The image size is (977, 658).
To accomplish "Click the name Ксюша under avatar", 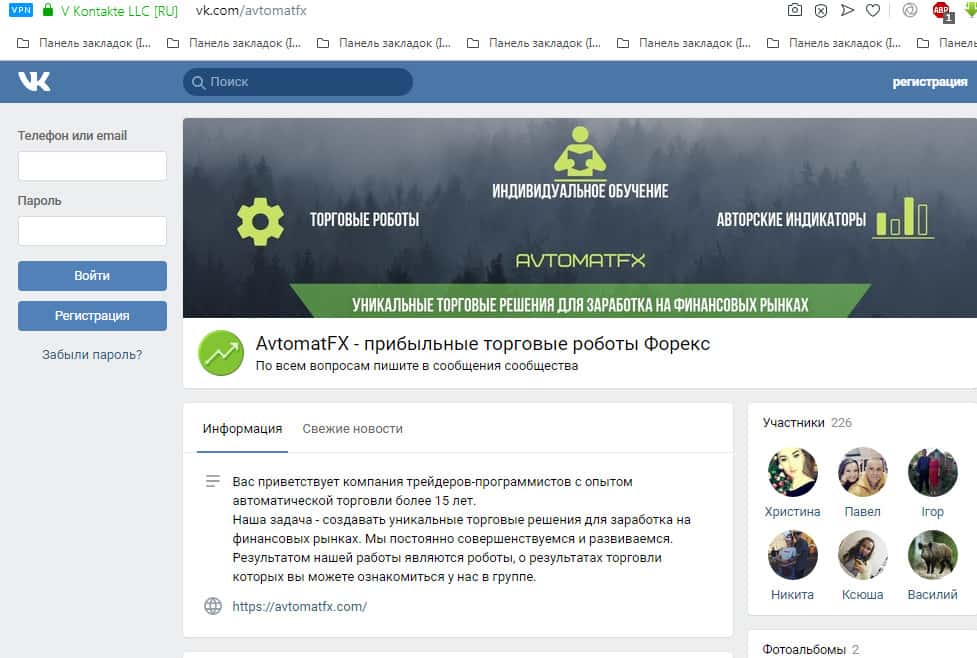I will 862,594.
